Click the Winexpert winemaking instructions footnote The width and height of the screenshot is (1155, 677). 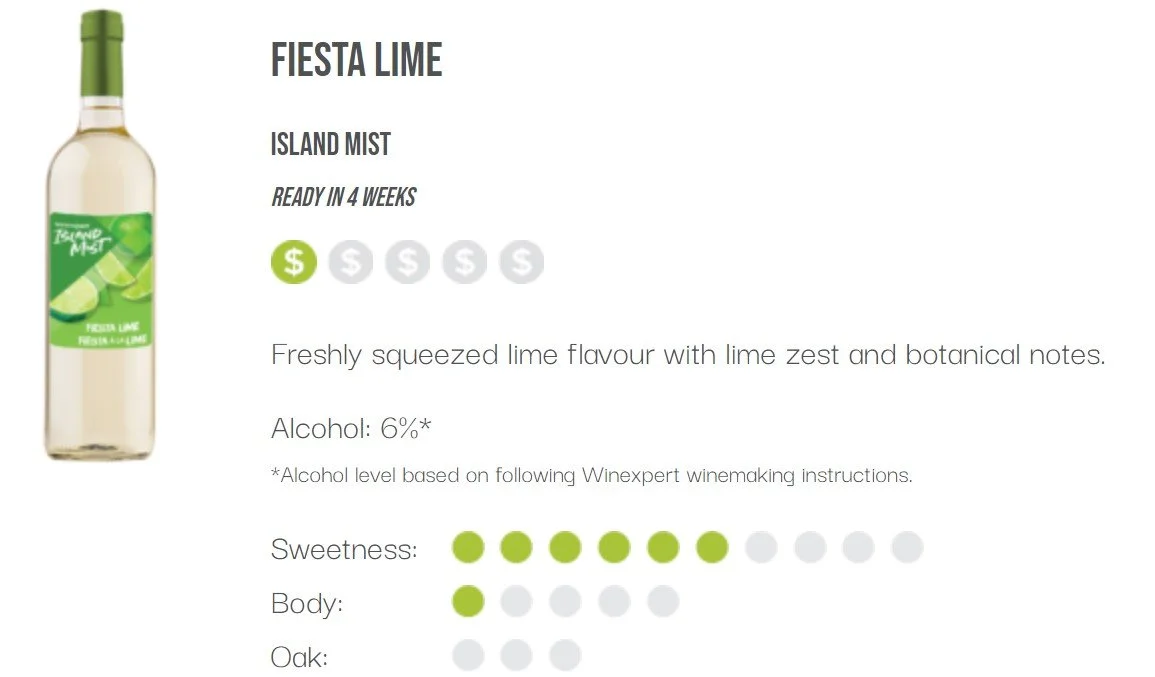592,475
